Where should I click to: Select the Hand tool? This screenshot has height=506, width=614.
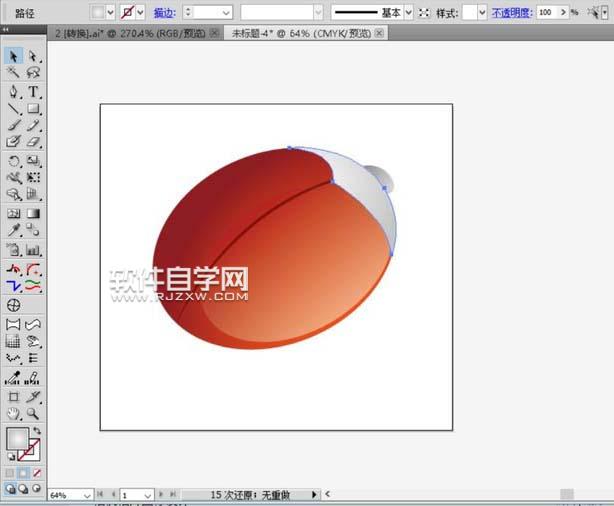[13, 414]
